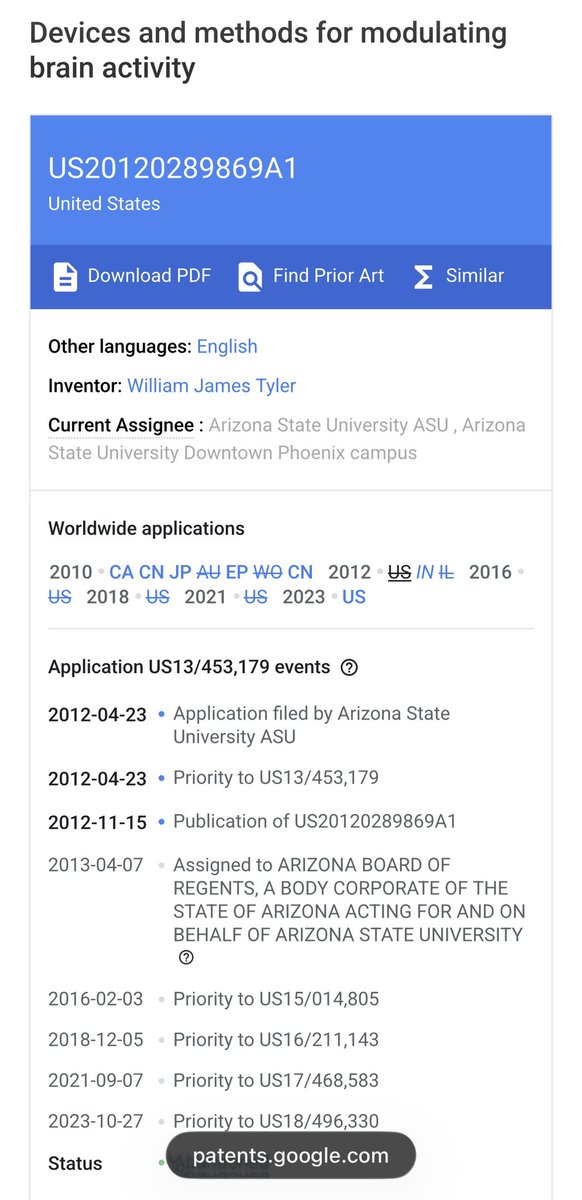The height and width of the screenshot is (1200, 582).
Task: Select event Priority to US15/014,805
Action: (276, 999)
